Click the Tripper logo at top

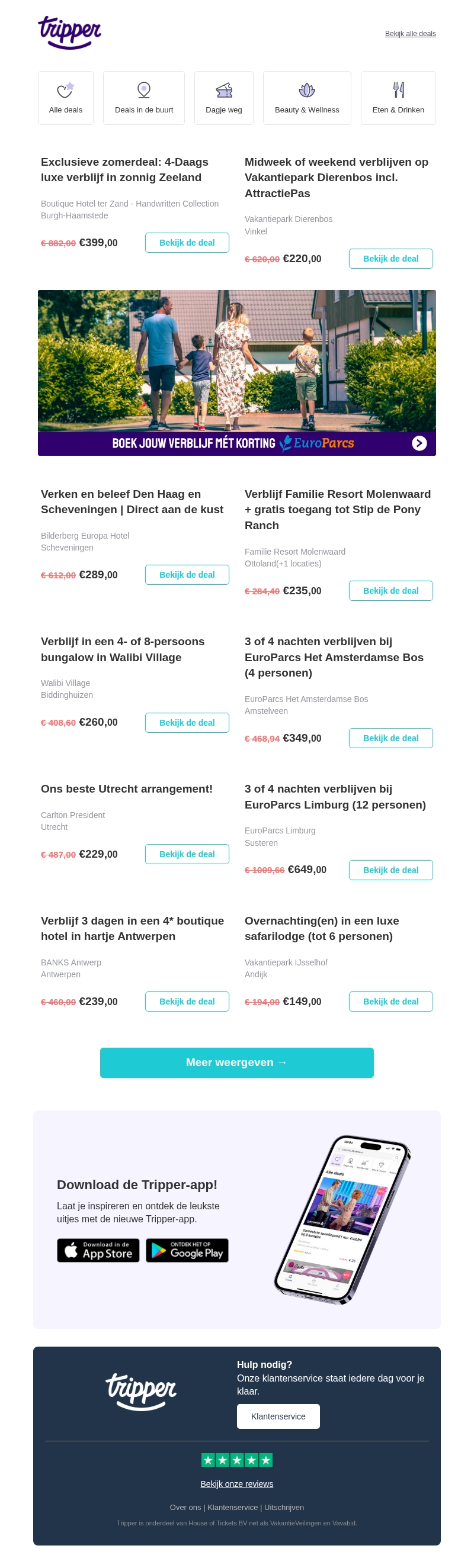[69, 33]
